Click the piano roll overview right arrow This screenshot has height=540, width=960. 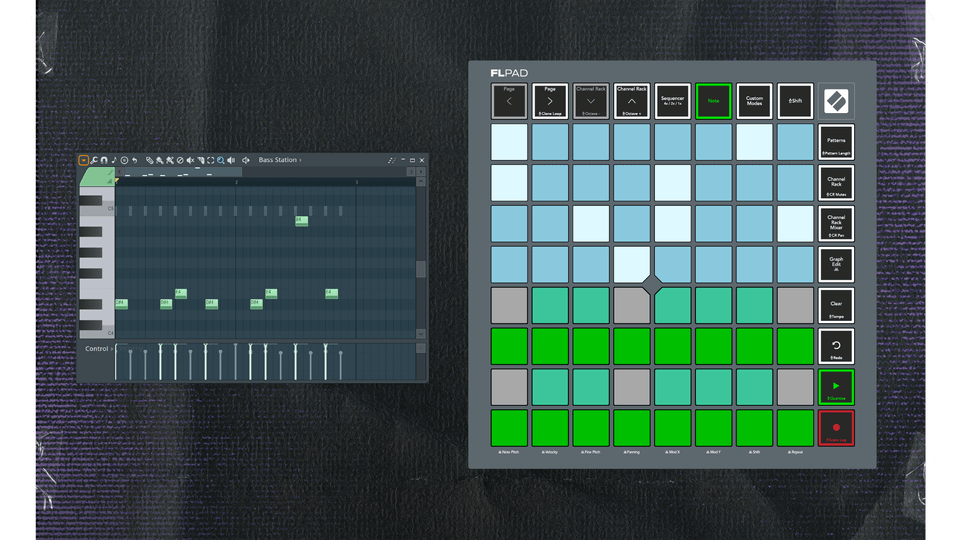[411, 171]
